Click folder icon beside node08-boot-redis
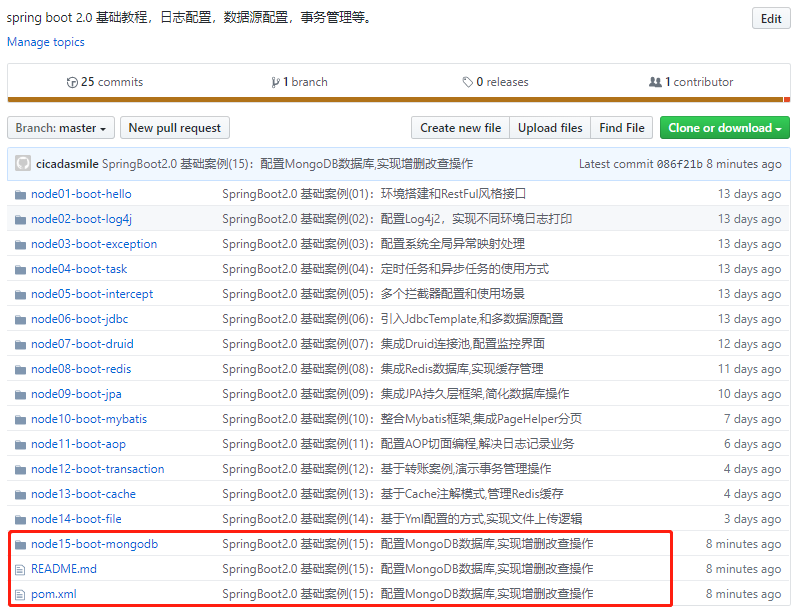Image resolution: width=799 pixels, height=613 pixels. pyautogui.click(x=20, y=370)
